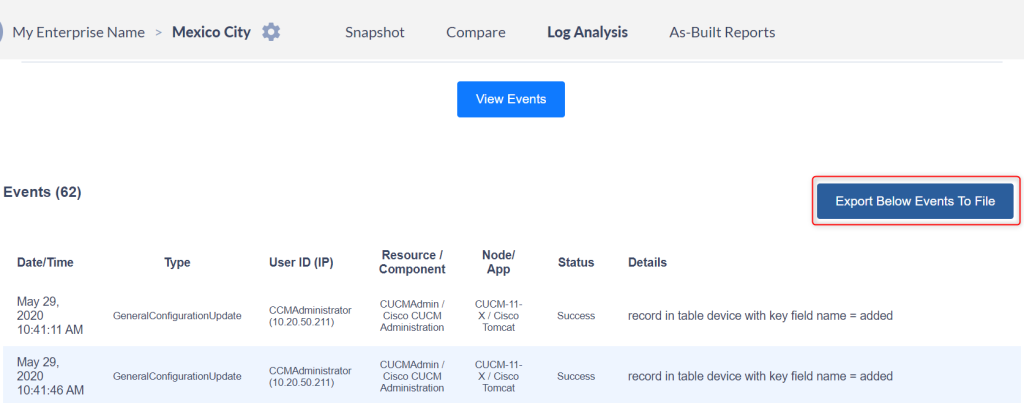This screenshot has height=403, width=1024.
Task: Open the Mexico City settings gear
Action: pyautogui.click(x=271, y=31)
